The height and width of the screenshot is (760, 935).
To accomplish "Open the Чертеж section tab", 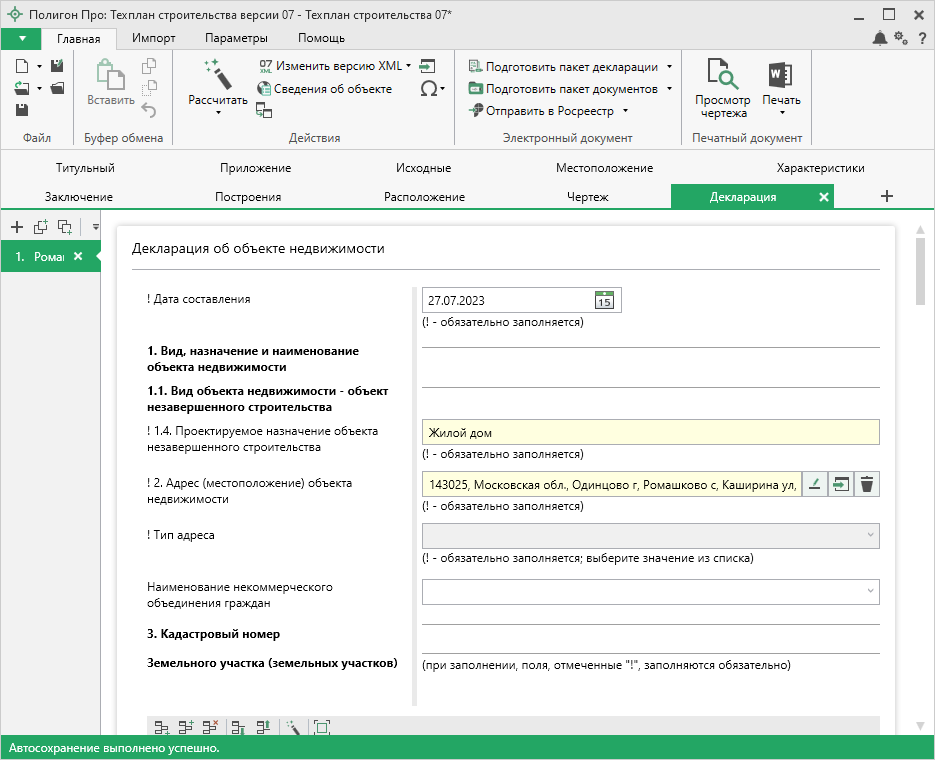I will click(587, 197).
